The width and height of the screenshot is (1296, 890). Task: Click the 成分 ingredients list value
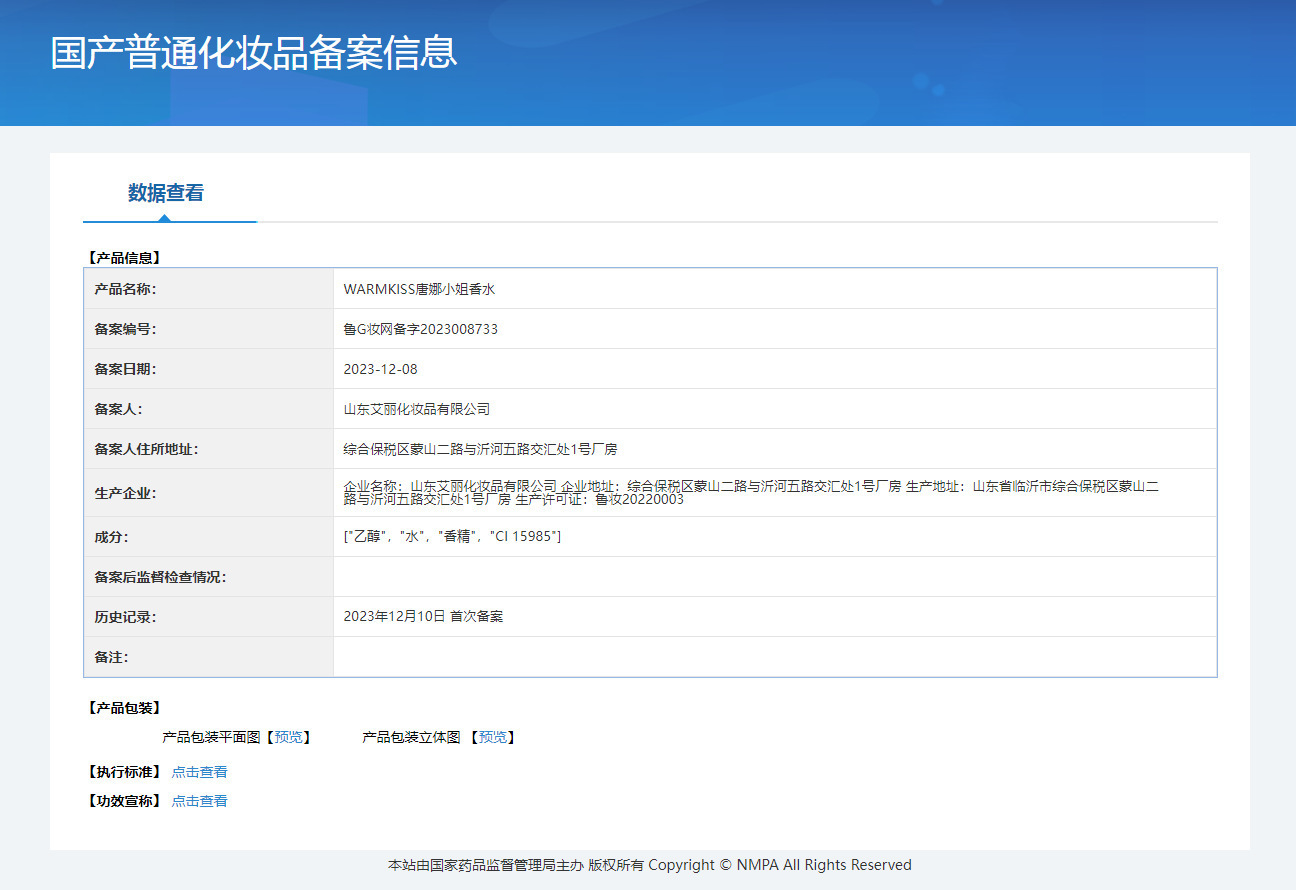point(452,537)
